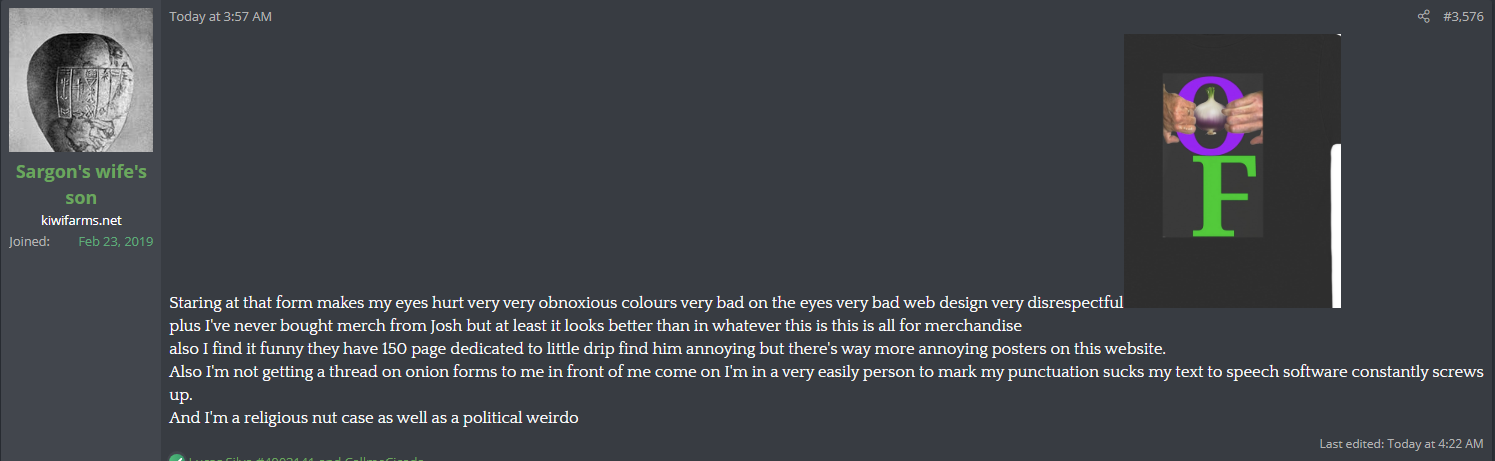1495x461 pixels.
Task: Click the "Joined:" label under the username
Action: [30, 241]
